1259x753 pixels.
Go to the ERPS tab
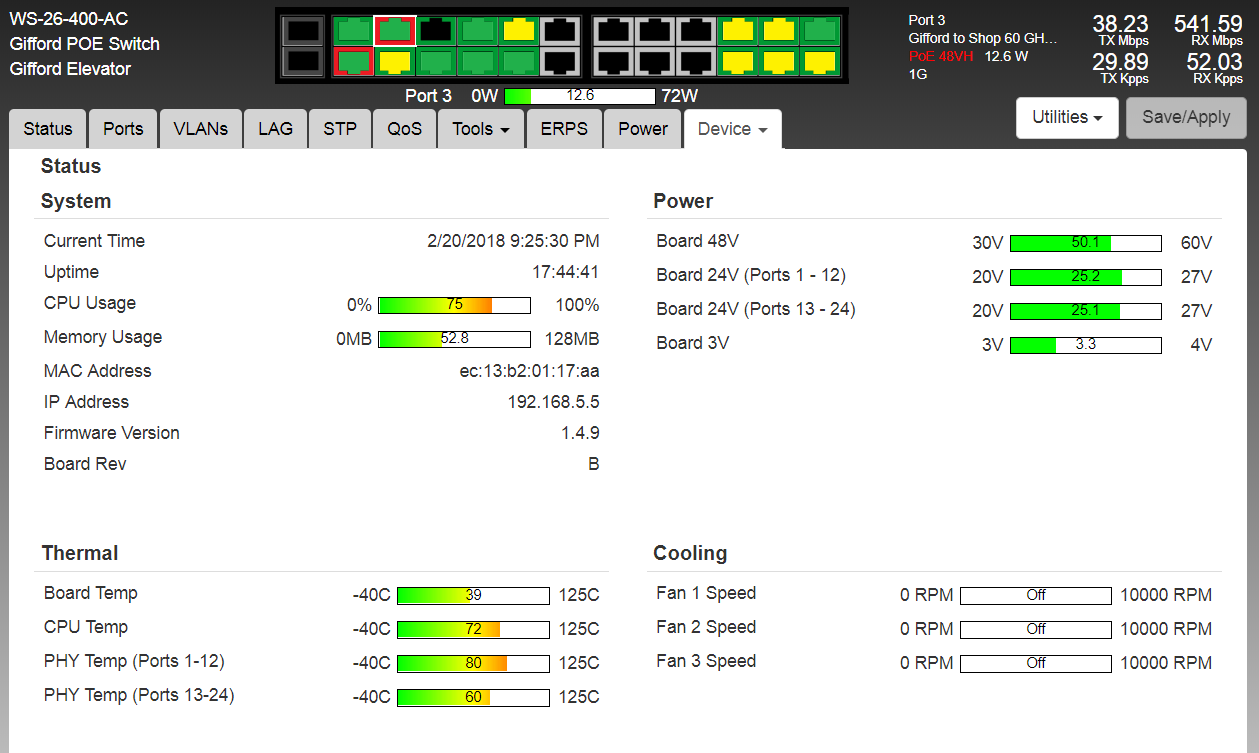564,129
